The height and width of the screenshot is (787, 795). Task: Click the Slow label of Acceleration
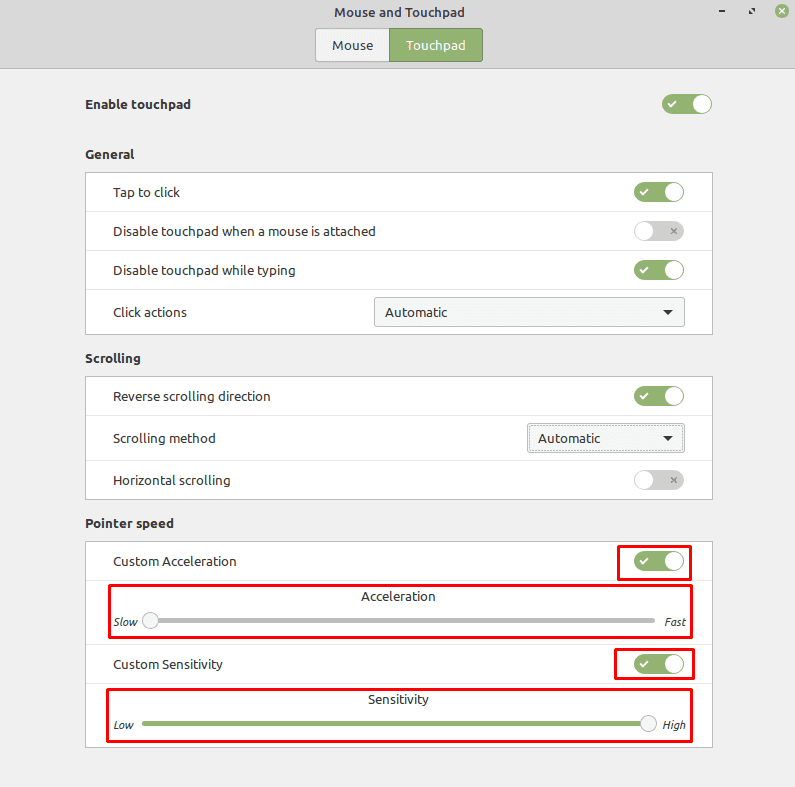tap(125, 622)
